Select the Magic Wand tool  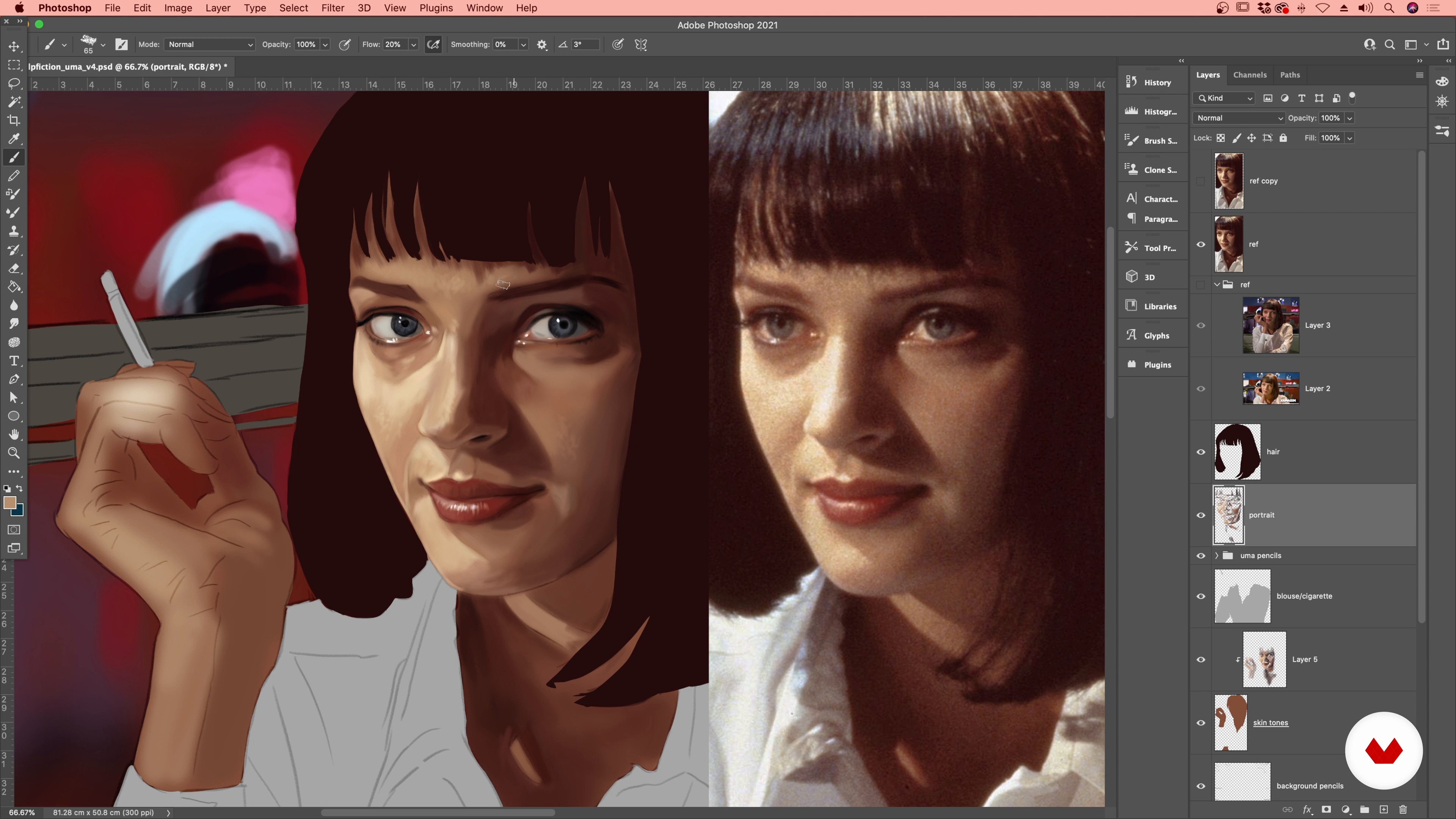click(x=14, y=102)
